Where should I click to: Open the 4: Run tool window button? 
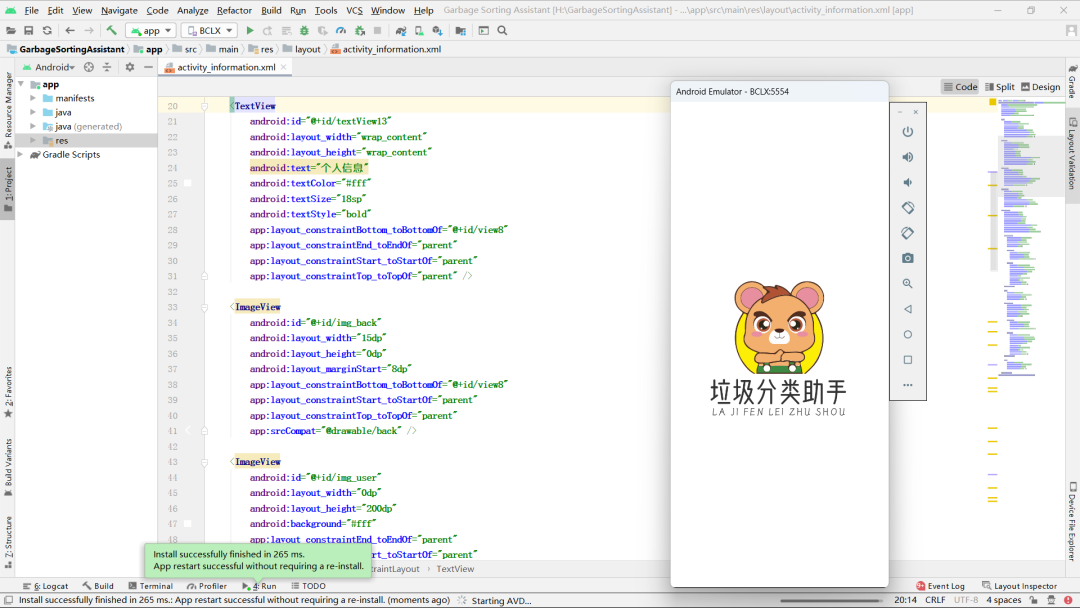tap(260, 586)
